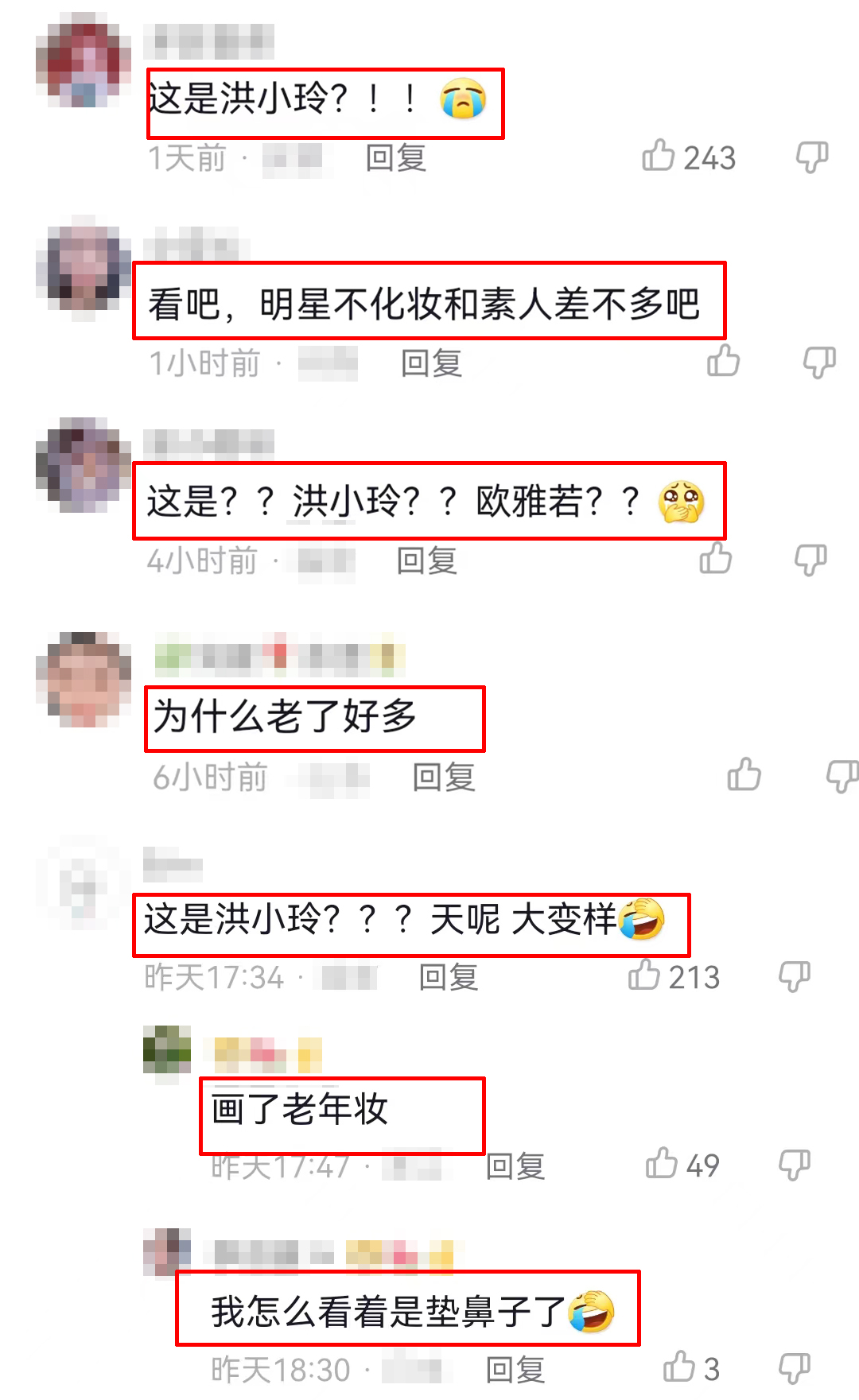Dislike the '这是洪小玲？！！' comment
Screen dimensions: 859x1400
click(x=812, y=157)
